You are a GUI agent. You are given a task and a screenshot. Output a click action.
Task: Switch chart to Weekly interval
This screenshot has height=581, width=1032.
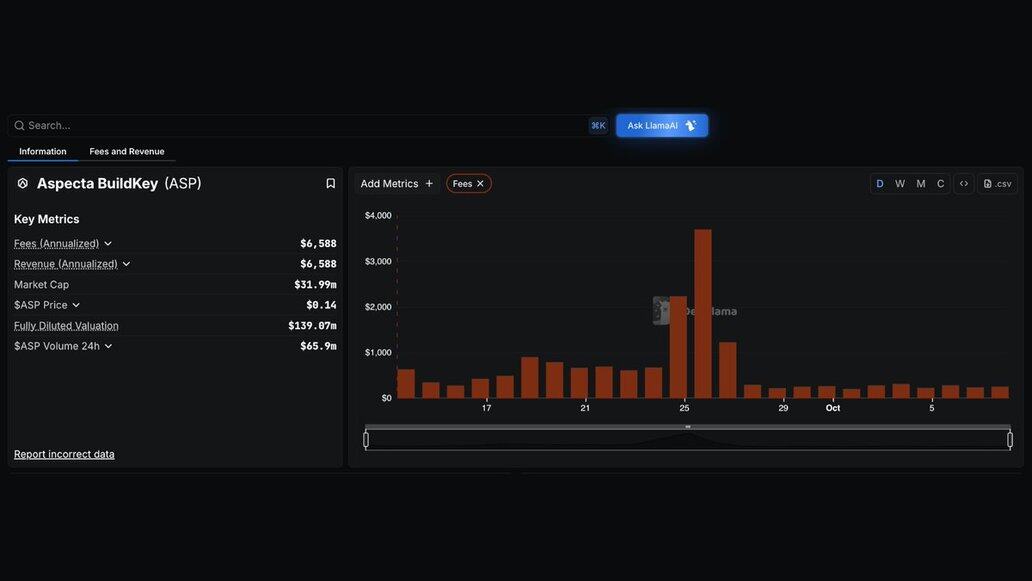[x=900, y=184]
